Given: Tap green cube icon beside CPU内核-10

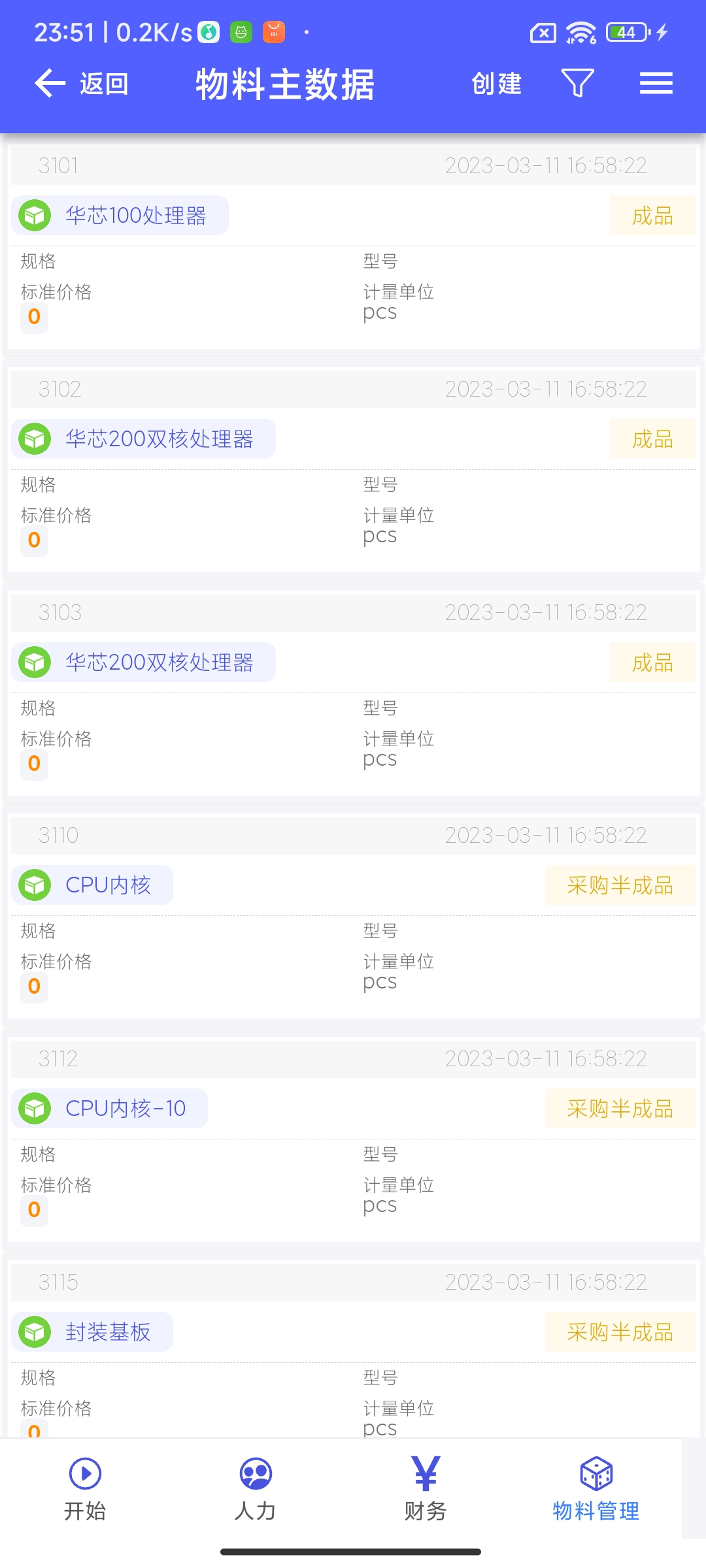Looking at the screenshot, I should 35,1109.
